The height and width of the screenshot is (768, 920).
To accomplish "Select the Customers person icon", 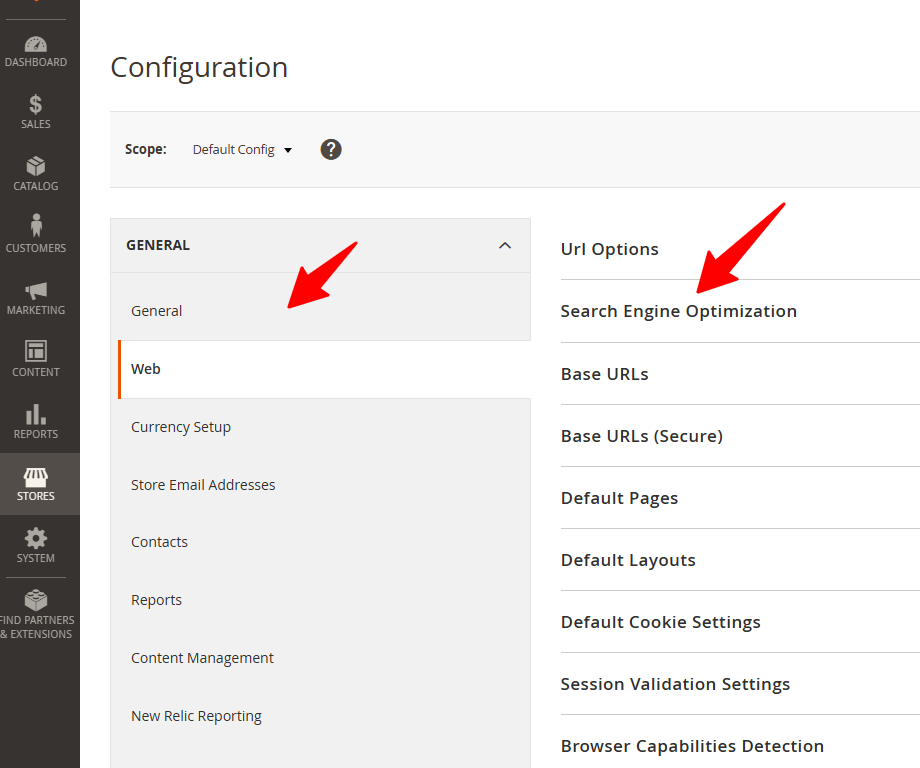I will pos(36,227).
